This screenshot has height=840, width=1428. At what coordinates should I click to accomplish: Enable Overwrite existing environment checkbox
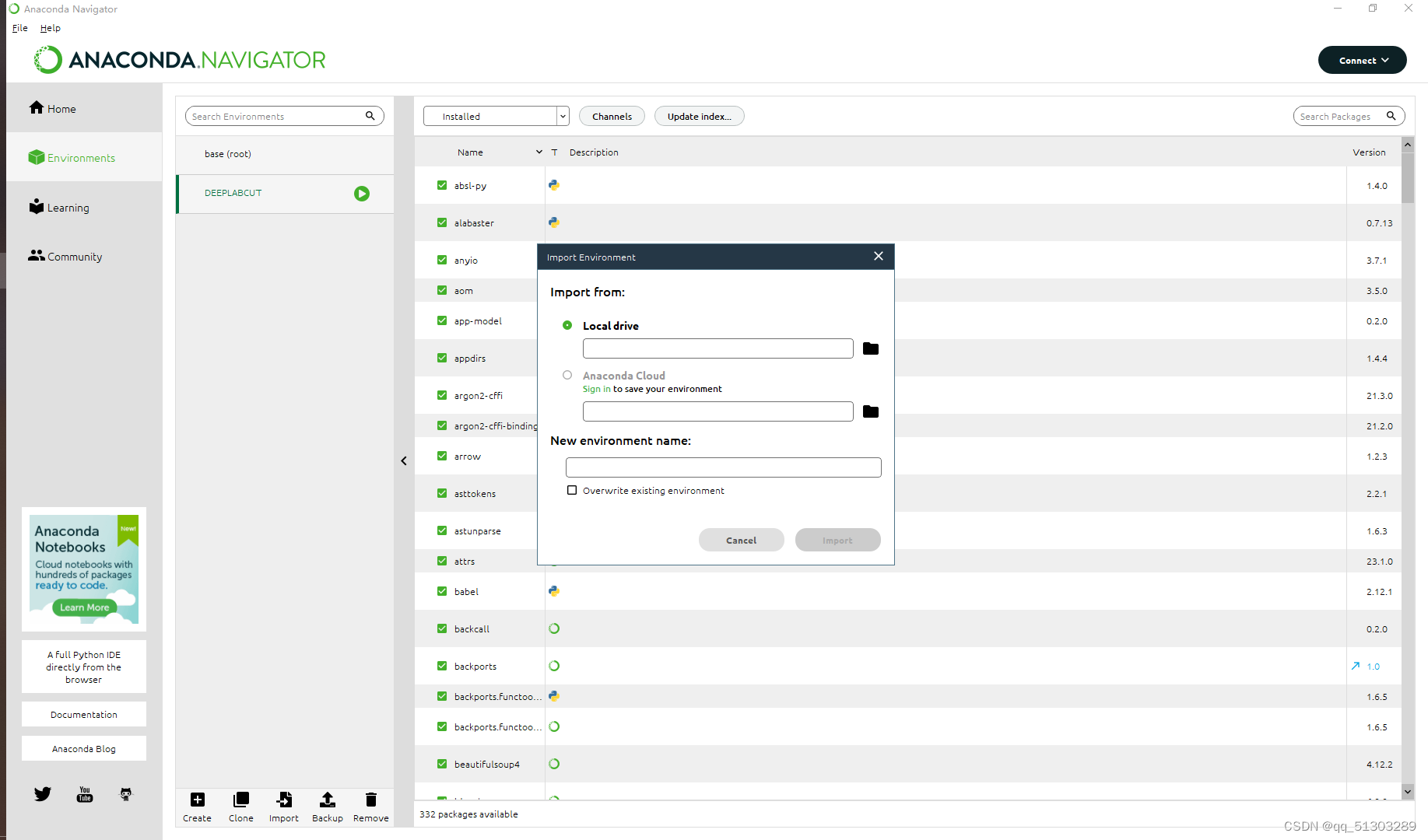pos(572,490)
